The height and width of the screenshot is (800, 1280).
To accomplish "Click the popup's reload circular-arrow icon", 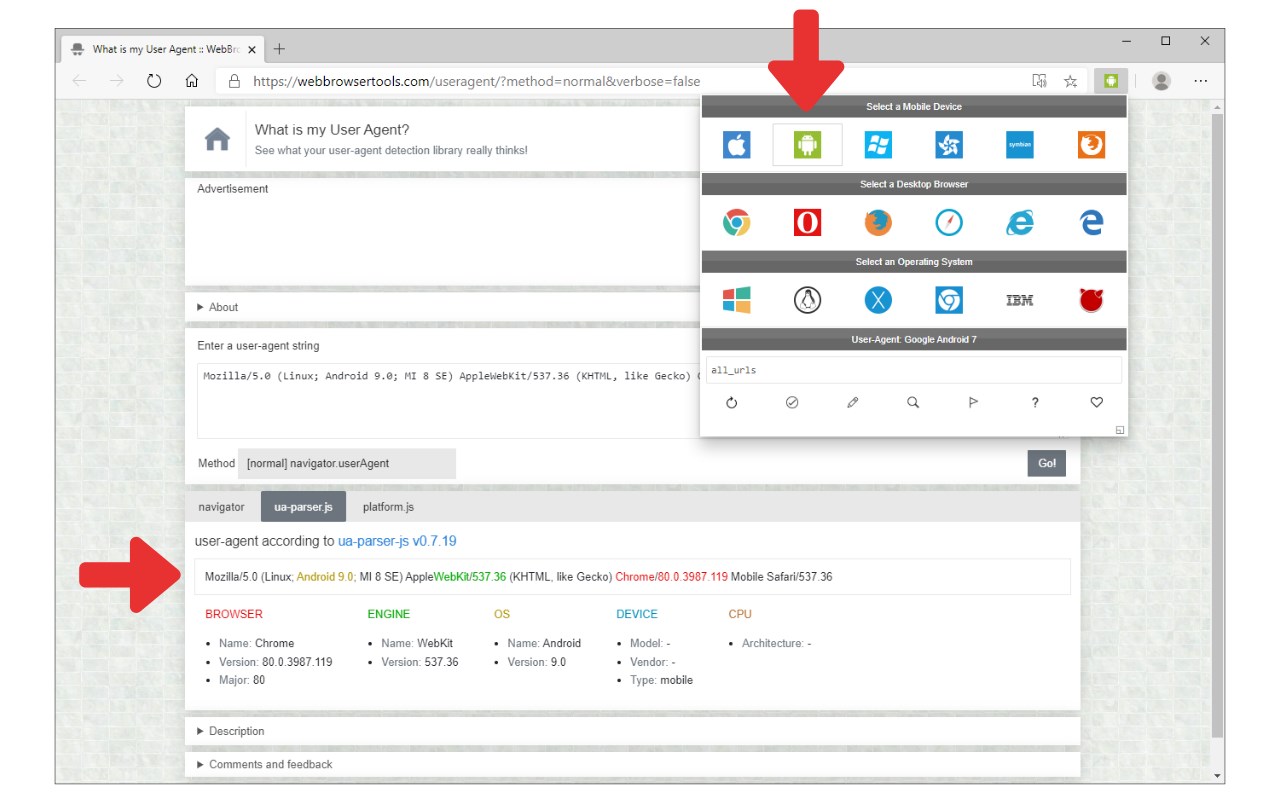I will coord(731,402).
